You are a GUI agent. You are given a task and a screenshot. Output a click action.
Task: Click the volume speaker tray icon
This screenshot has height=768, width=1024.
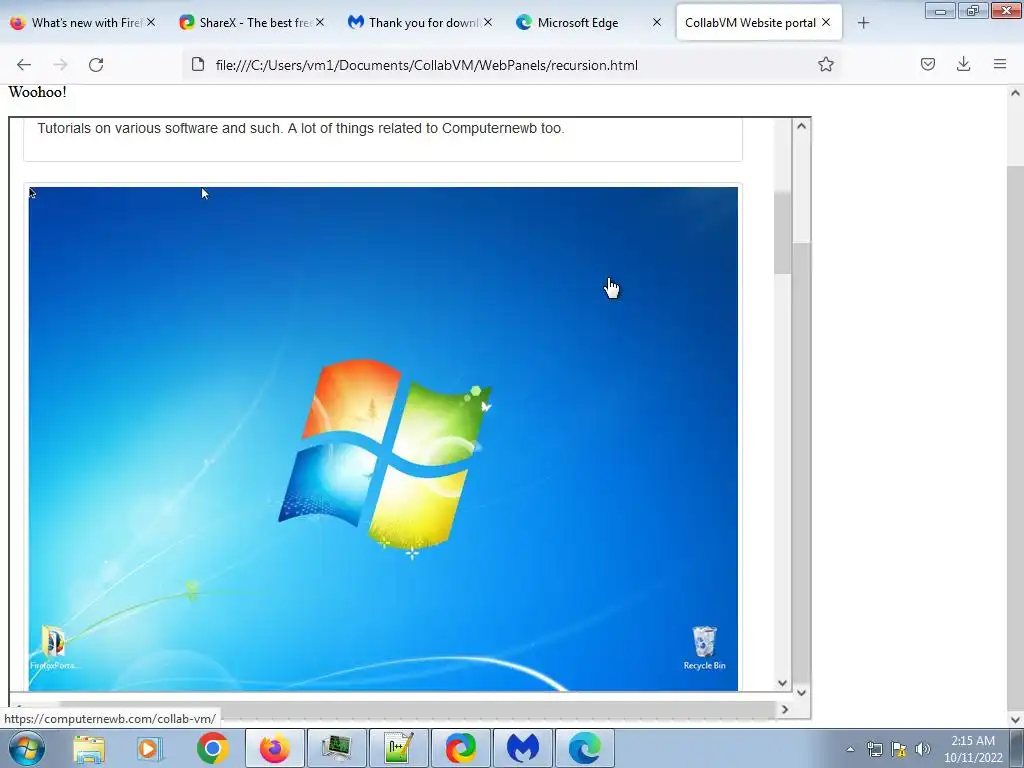pyautogui.click(x=923, y=749)
